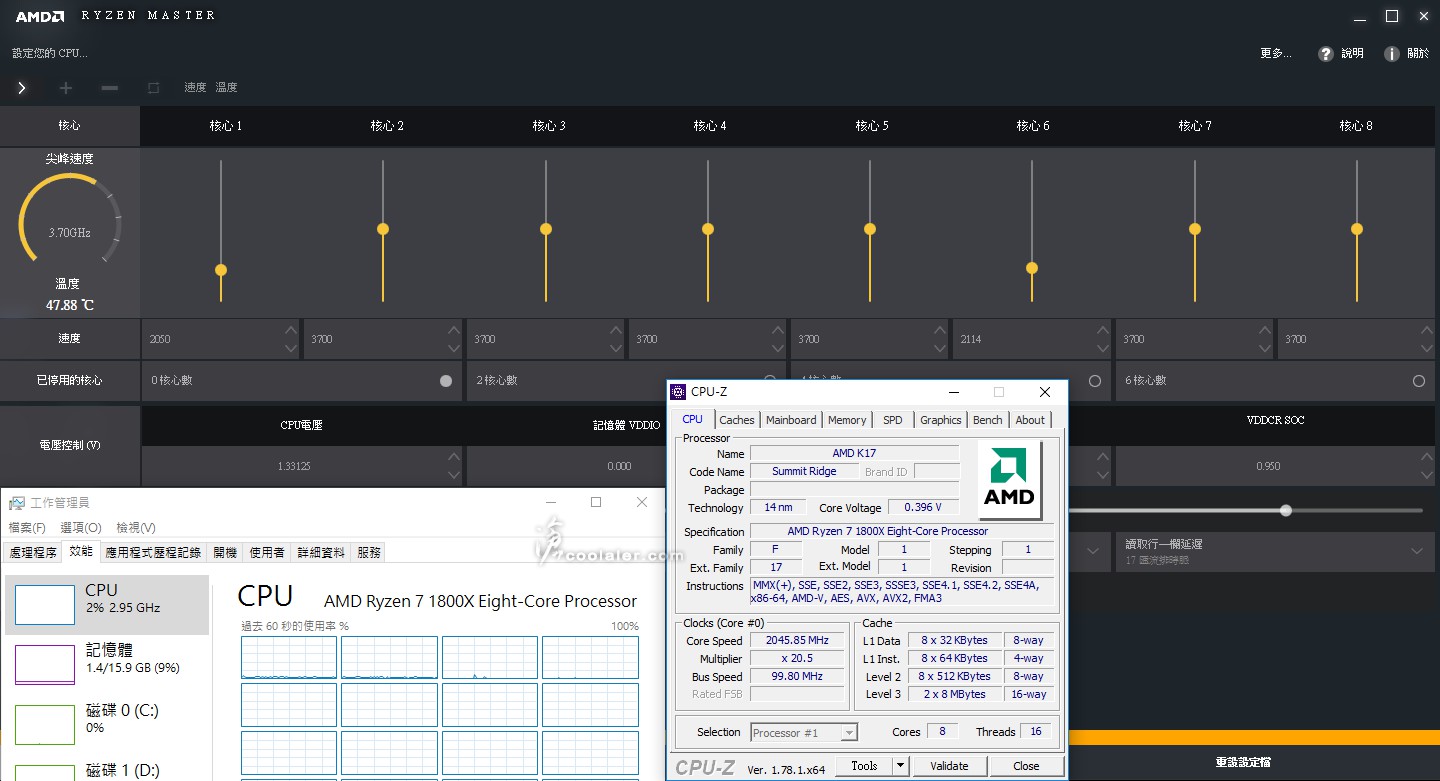The width and height of the screenshot is (1440, 781).
Task: Switch to the Bench tab in CPU-Z
Action: (988, 420)
